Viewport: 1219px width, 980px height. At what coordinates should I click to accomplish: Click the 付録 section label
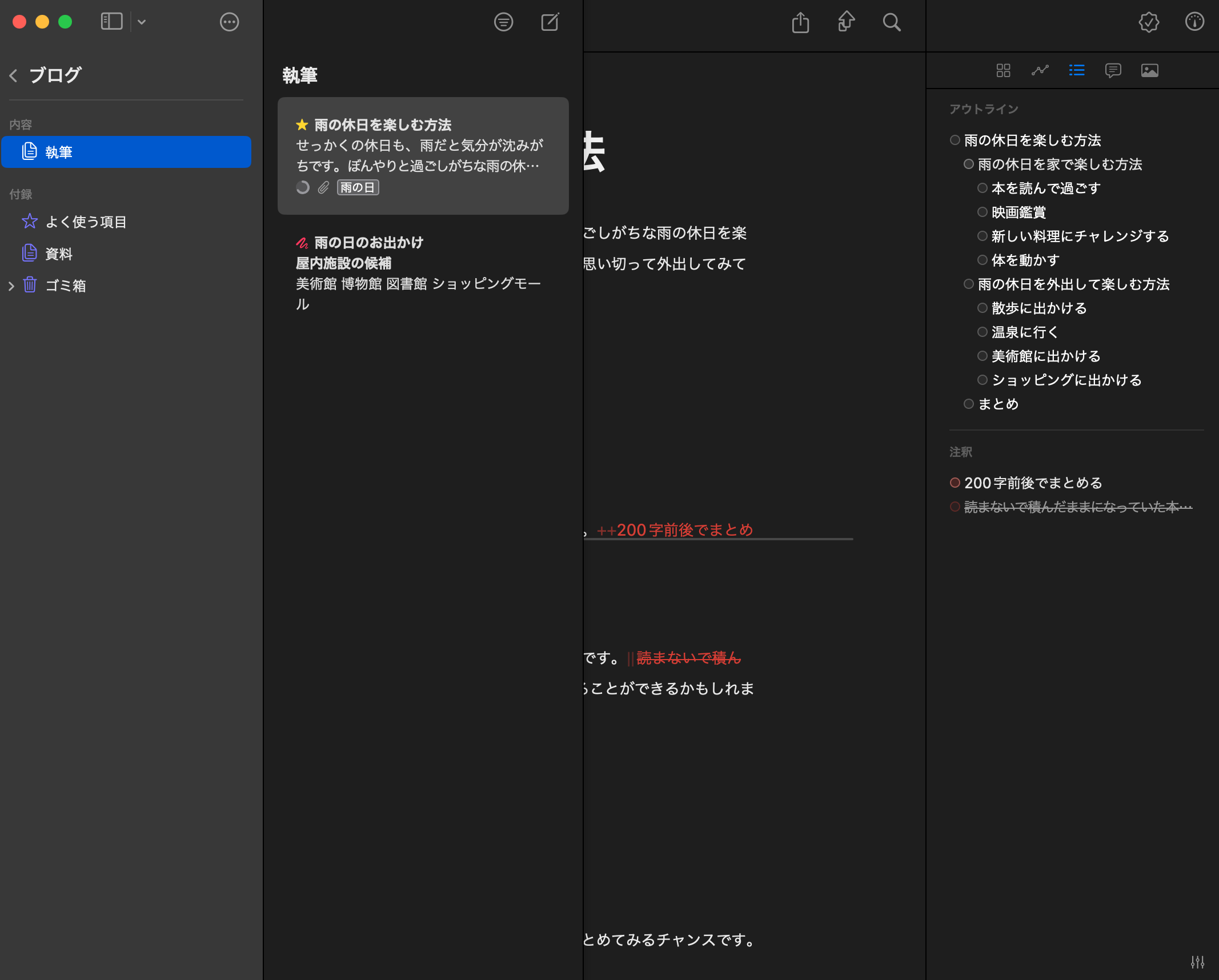click(x=21, y=194)
